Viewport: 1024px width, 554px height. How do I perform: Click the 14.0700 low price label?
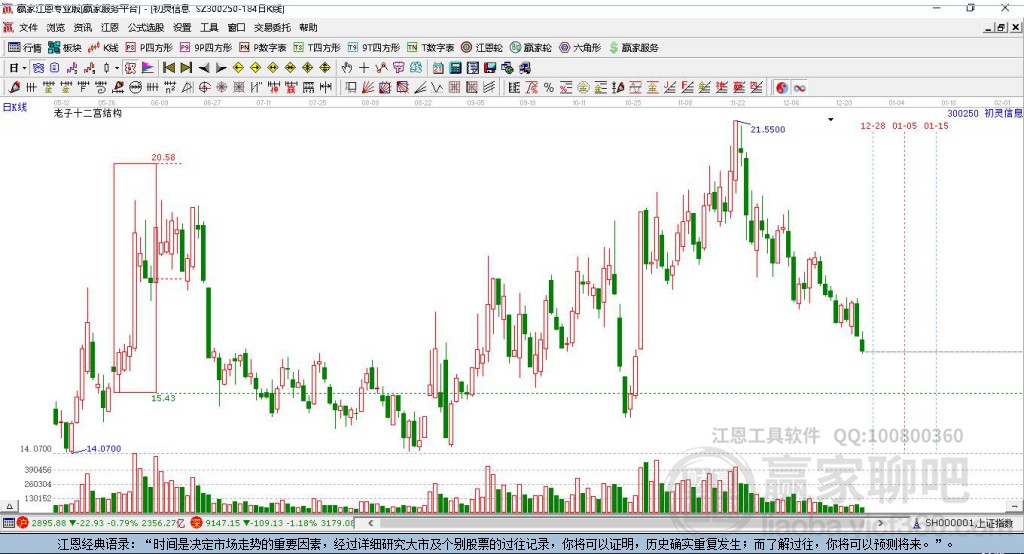[104, 449]
